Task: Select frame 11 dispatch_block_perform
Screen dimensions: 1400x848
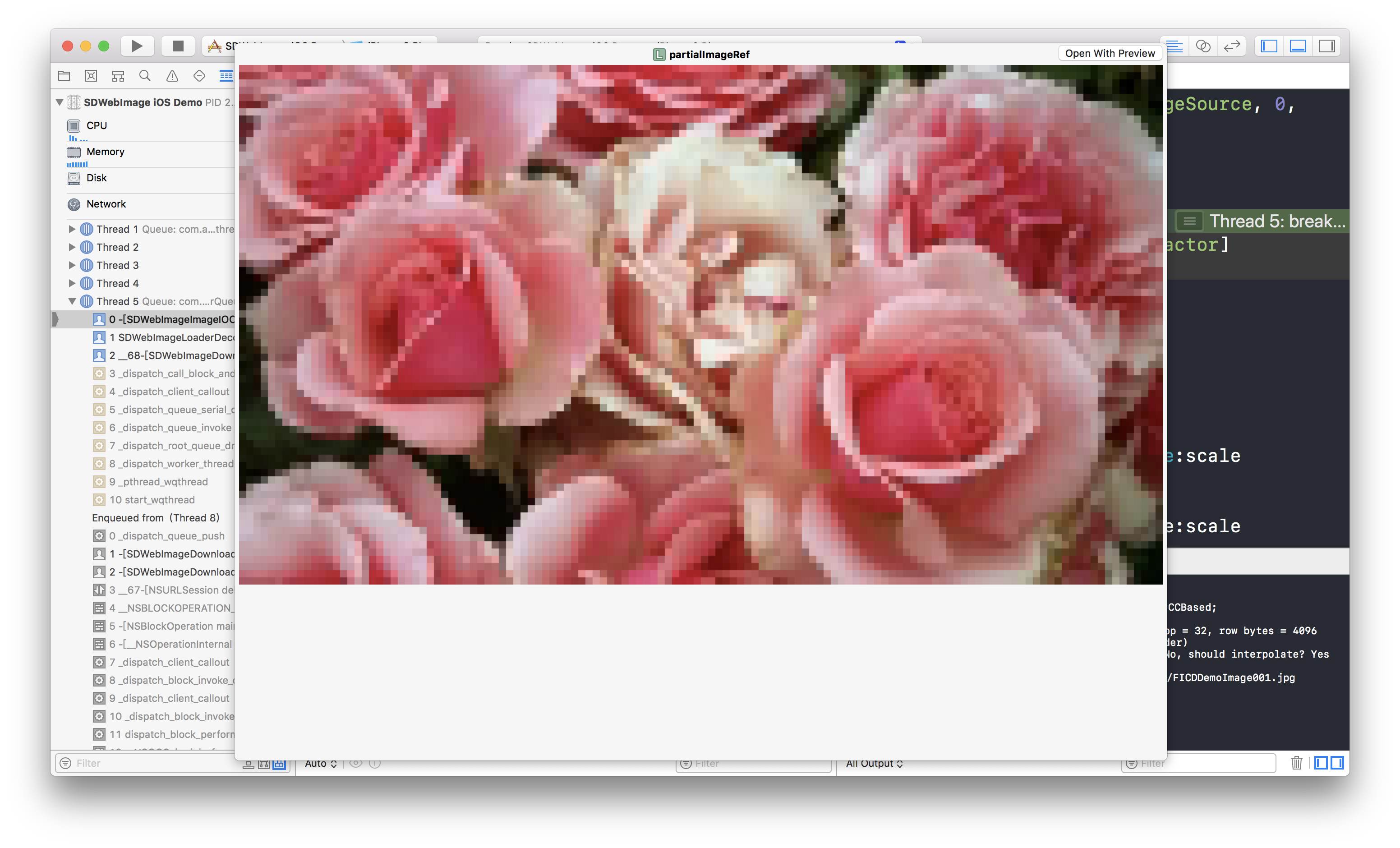Action: click(x=143, y=734)
